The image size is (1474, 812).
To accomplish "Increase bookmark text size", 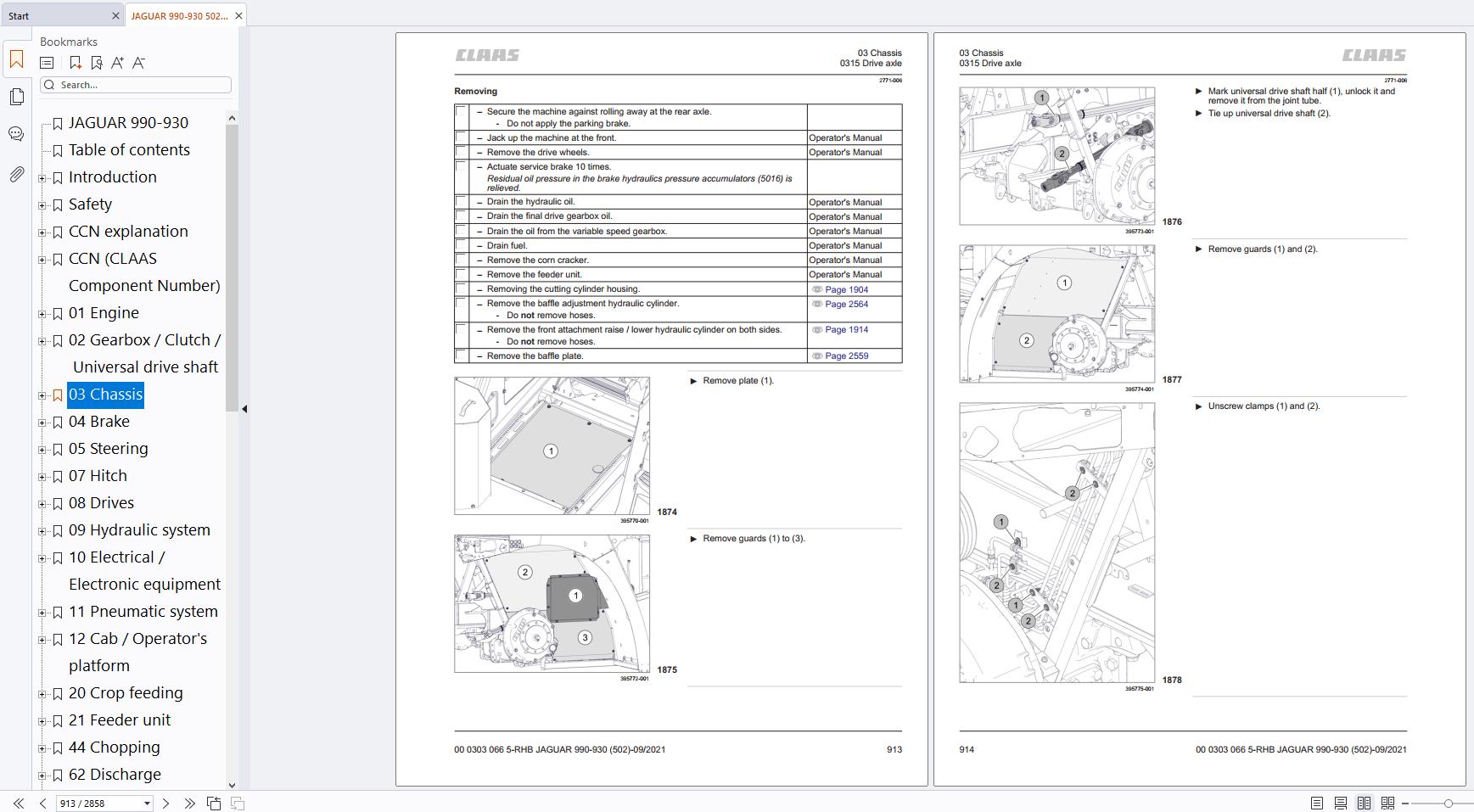I will pos(117,63).
